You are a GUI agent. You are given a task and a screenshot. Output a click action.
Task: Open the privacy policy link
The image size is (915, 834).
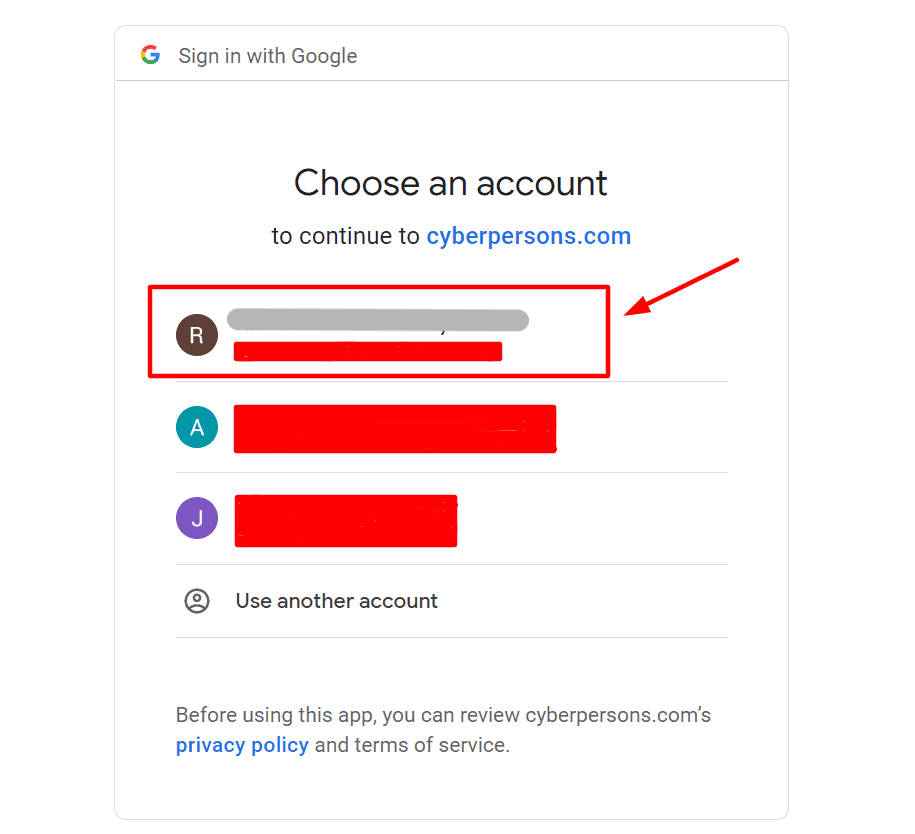(x=242, y=745)
